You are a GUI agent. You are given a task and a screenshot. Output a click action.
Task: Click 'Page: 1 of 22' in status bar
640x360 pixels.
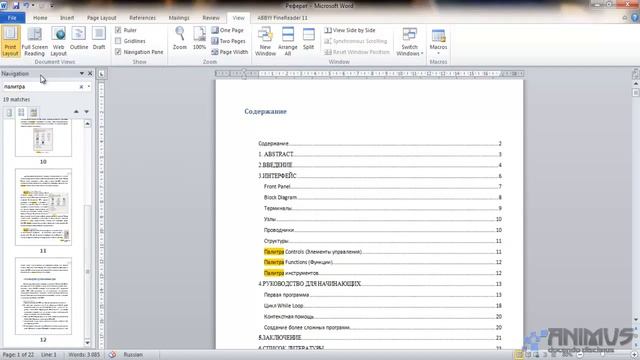[x=18, y=355]
